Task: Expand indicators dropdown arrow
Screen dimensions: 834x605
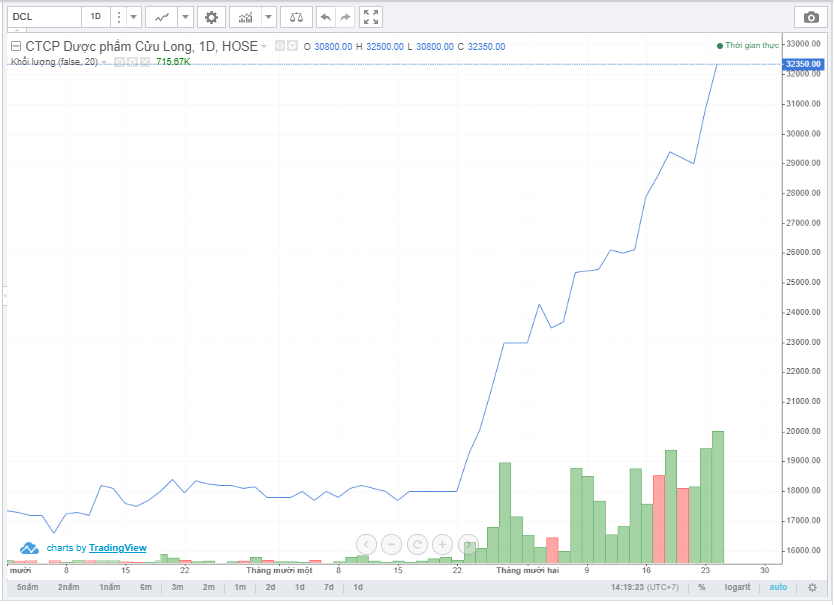Action: click(269, 17)
